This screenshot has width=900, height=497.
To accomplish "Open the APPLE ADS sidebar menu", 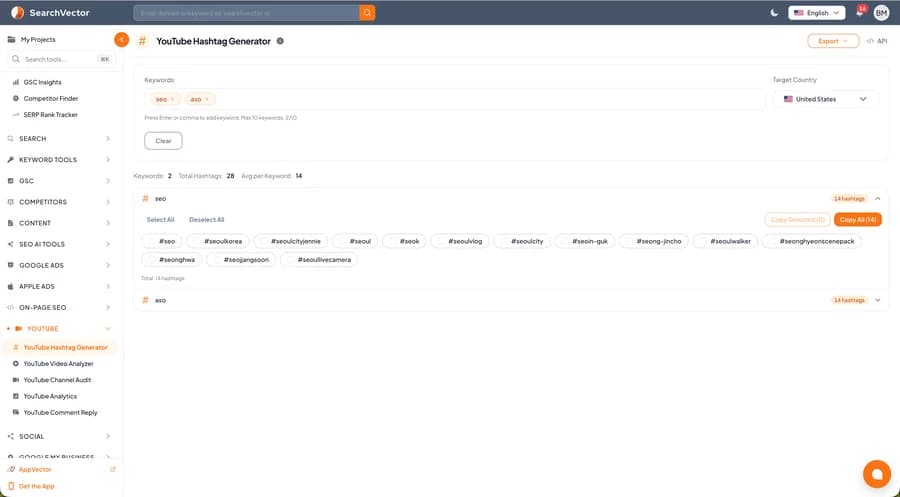I will click(59, 286).
